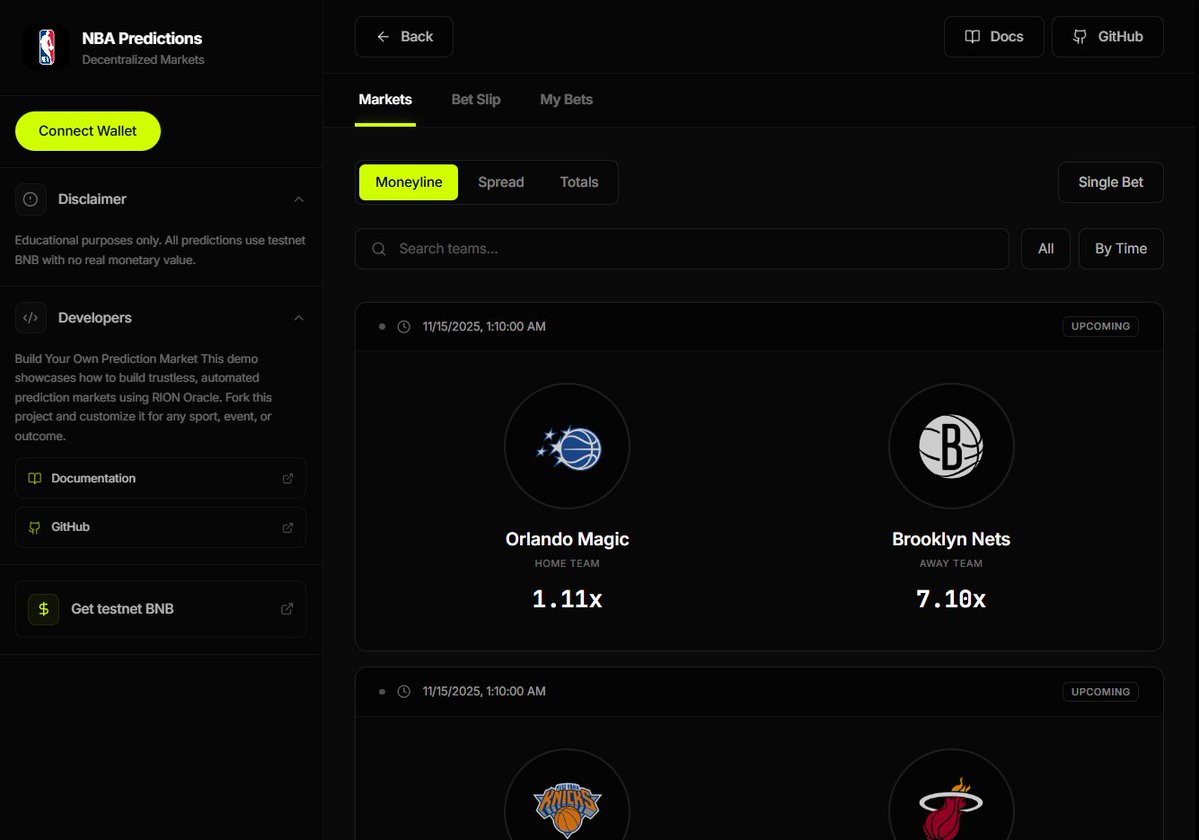1199x840 pixels.
Task: Click the Disclaimer info circle icon
Action: (31, 199)
